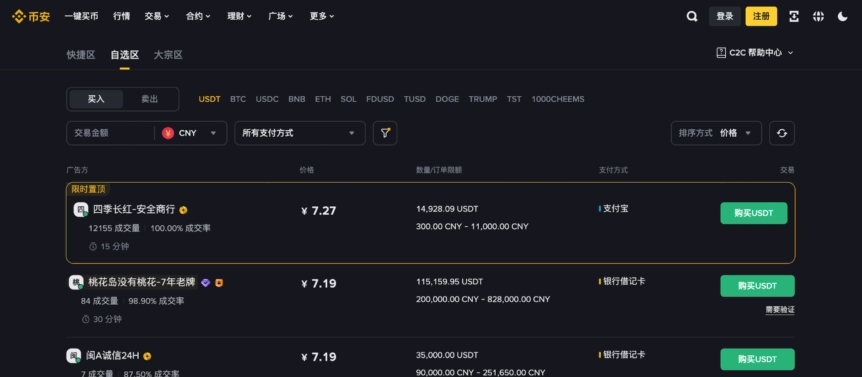Open the CNY currency dropdown
This screenshot has width=862, height=377.
coord(191,133)
